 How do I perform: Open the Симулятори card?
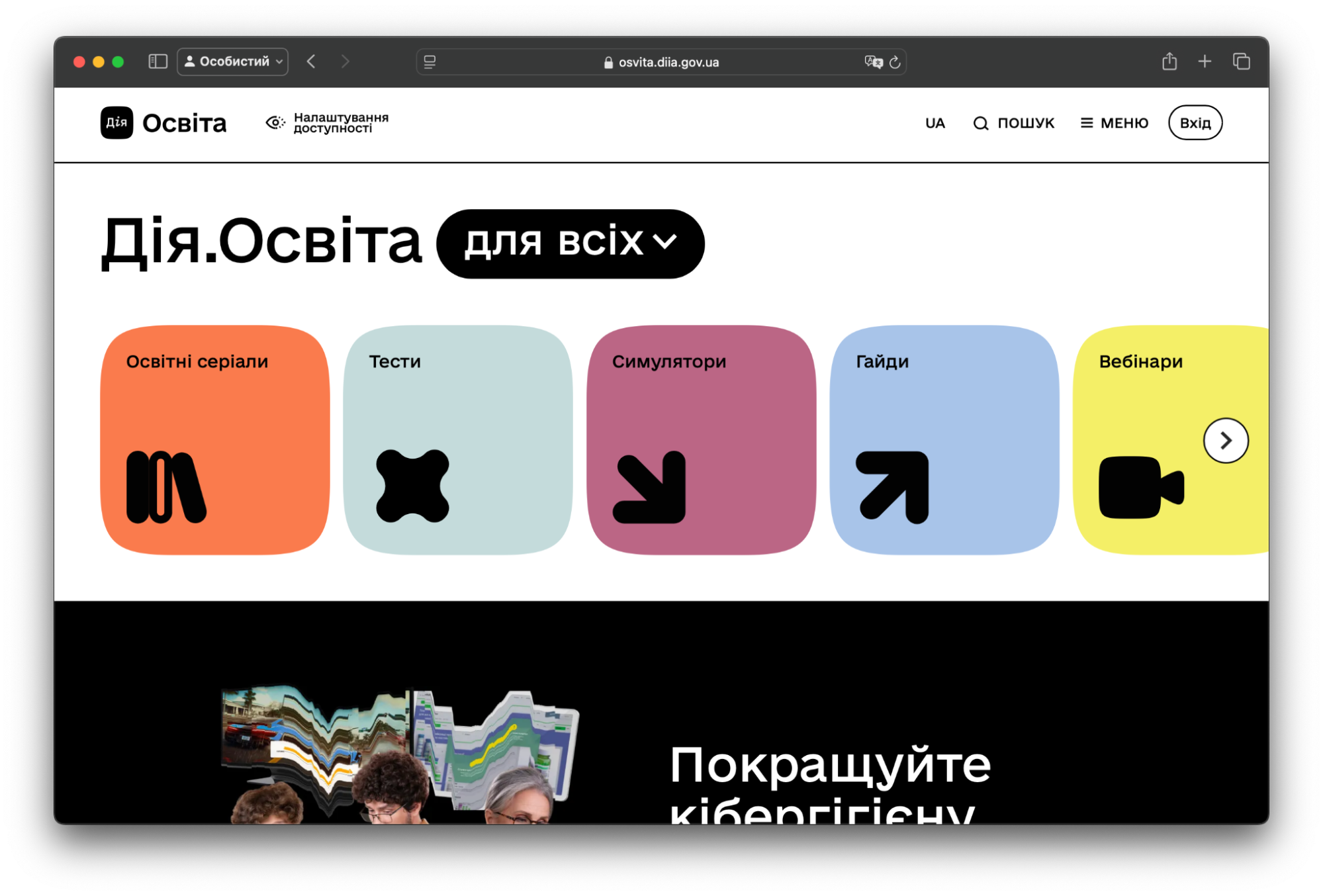coord(702,440)
